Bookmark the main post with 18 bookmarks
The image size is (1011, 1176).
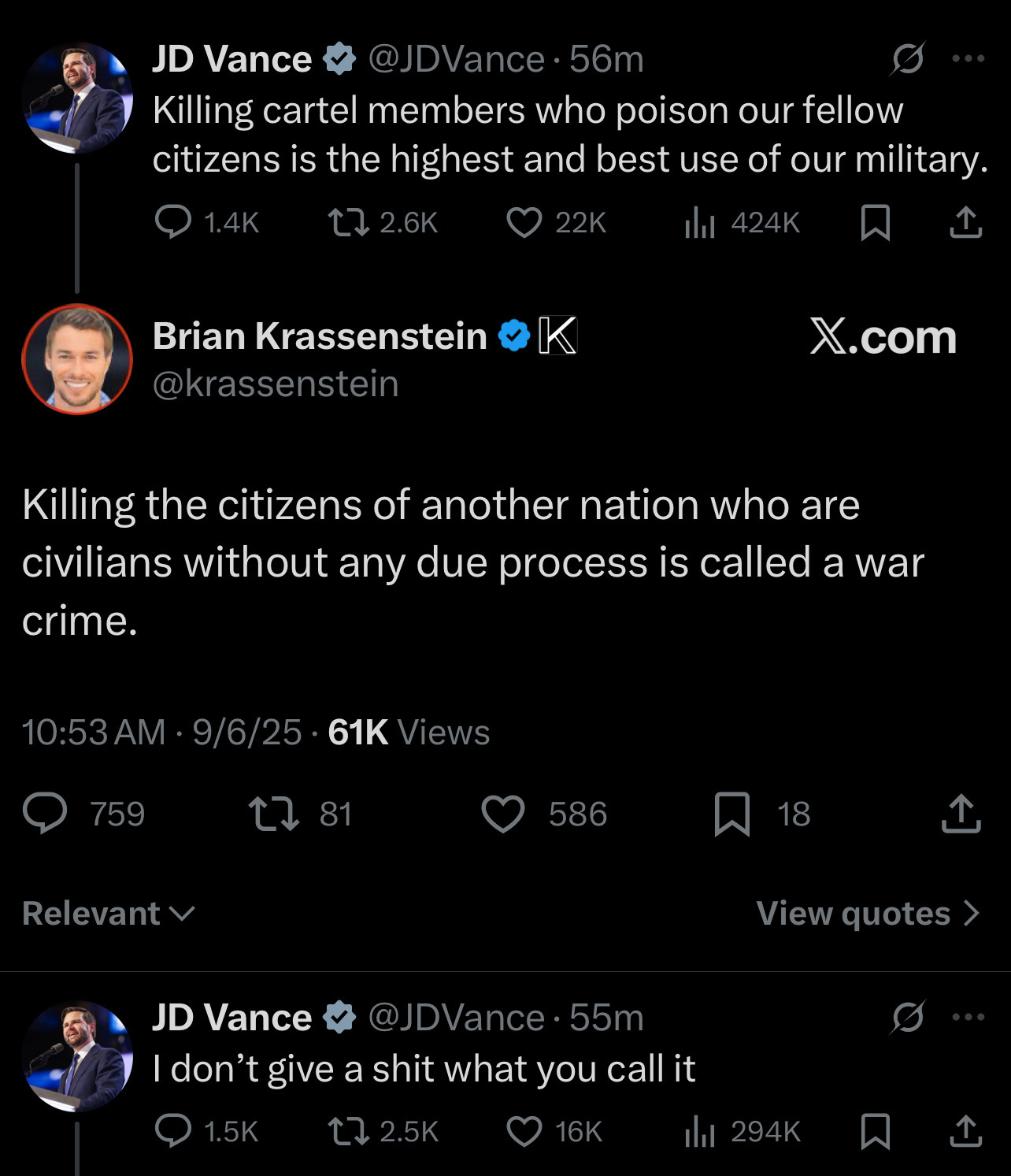[731, 814]
